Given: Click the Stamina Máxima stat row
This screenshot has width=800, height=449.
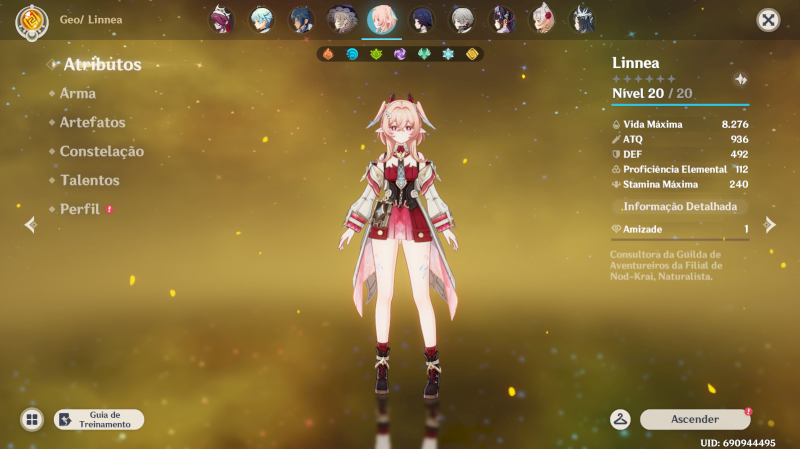Looking at the screenshot, I should [680, 184].
